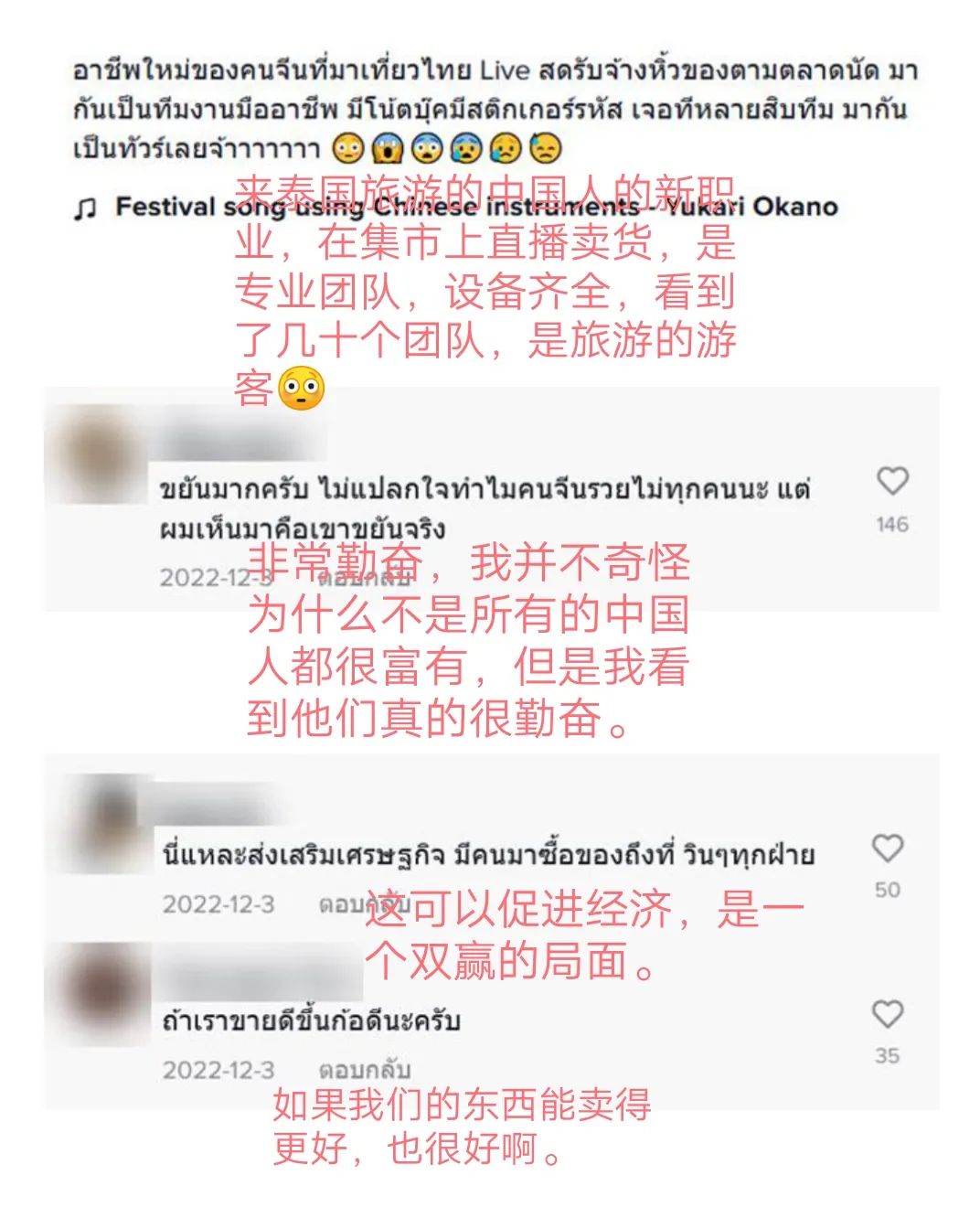This screenshot has height=1207, width=980.
Task: Open the Festival song sound link
Action: pyautogui.click(x=476, y=207)
